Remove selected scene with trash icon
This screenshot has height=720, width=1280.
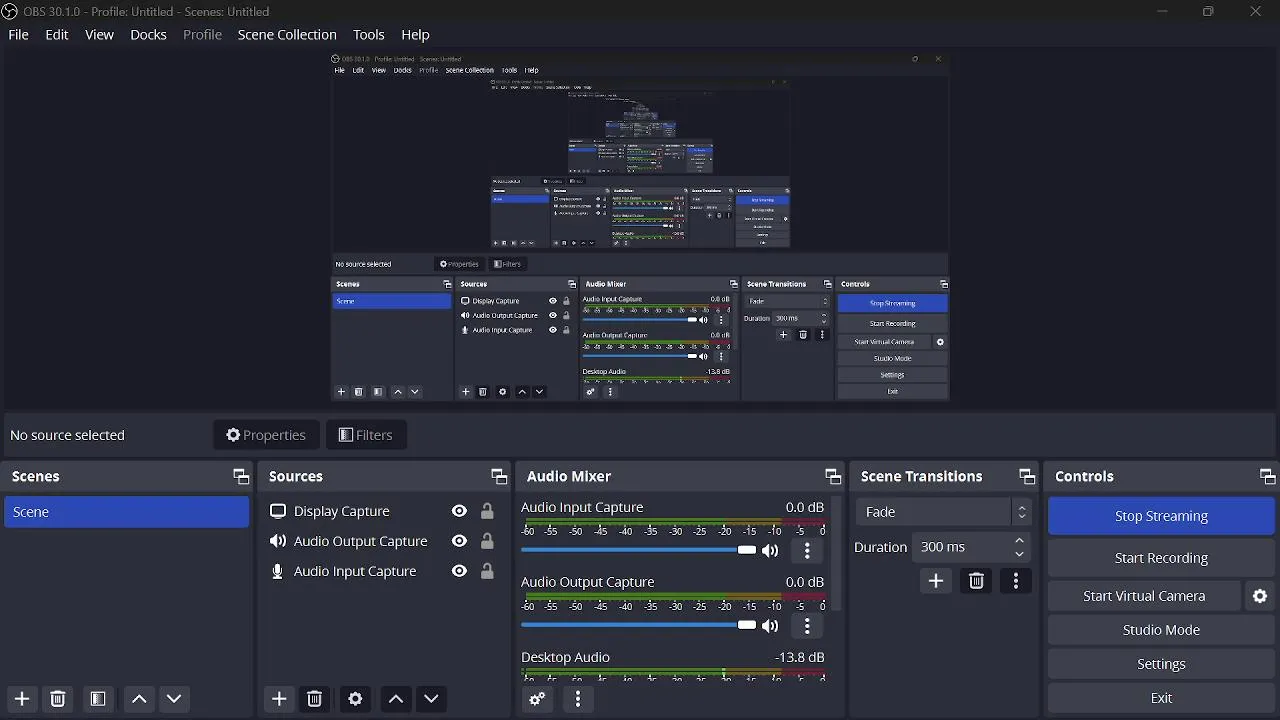[58, 699]
